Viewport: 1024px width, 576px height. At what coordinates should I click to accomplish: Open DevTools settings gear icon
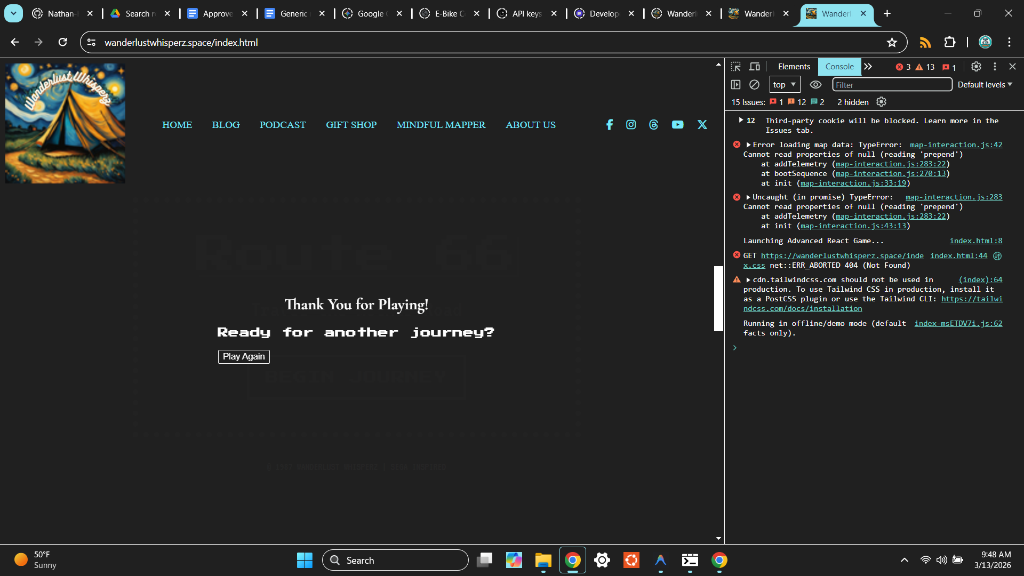[976, 67]
